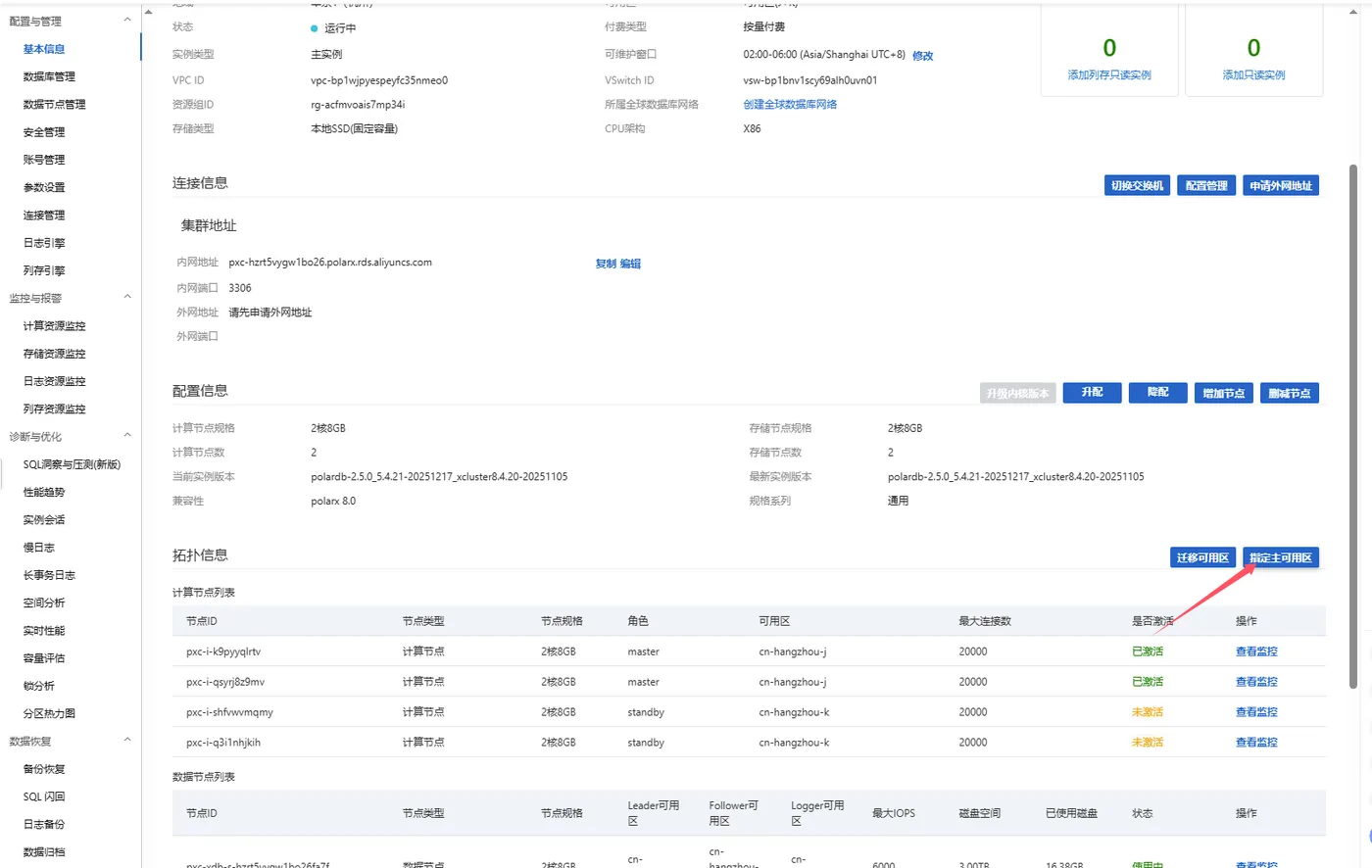
Task: Click 查看监控 for node pxc-i-qsyrj8z9mv
Action: click(1256, 682)
